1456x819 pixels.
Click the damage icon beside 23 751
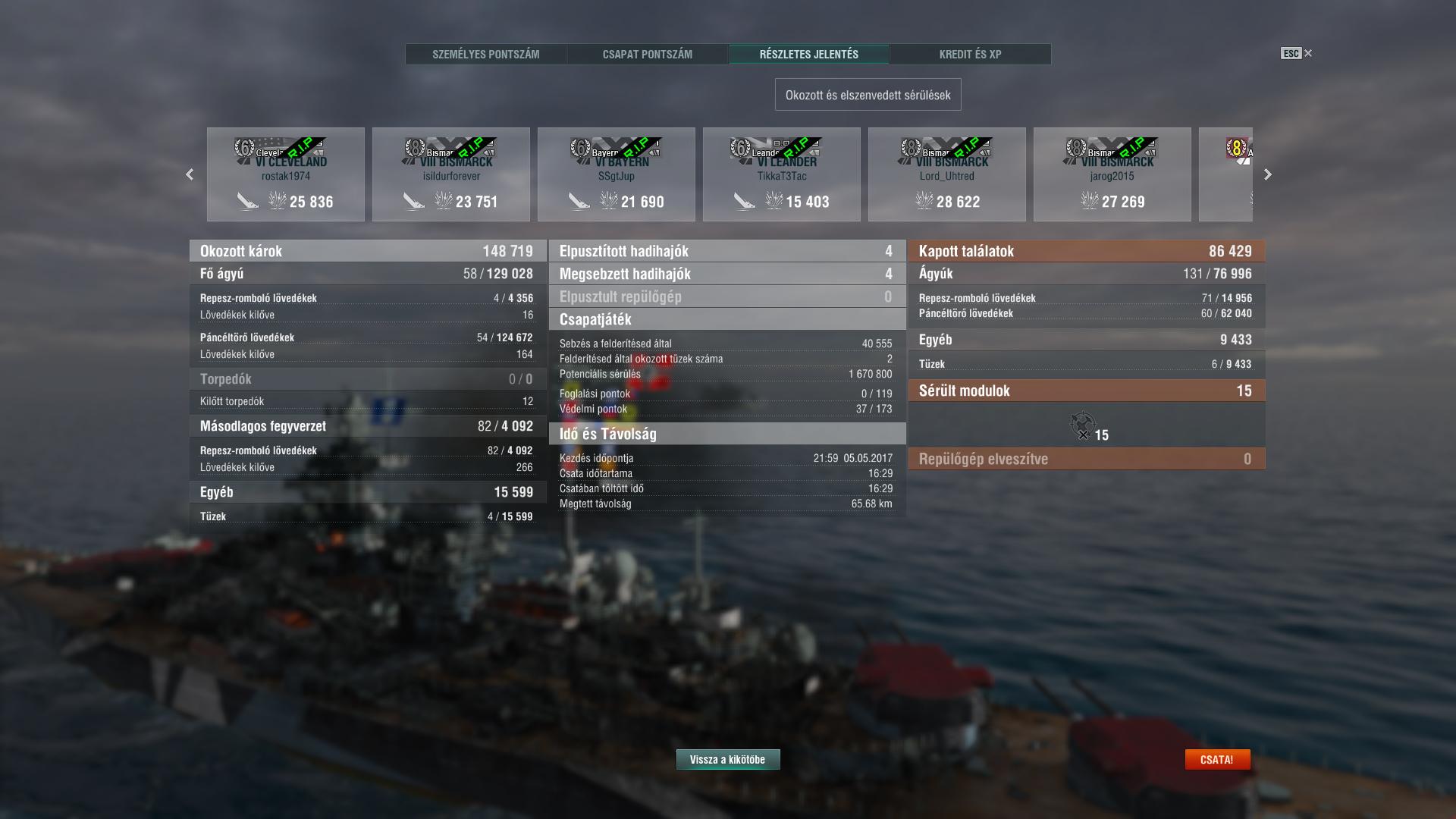443,201
